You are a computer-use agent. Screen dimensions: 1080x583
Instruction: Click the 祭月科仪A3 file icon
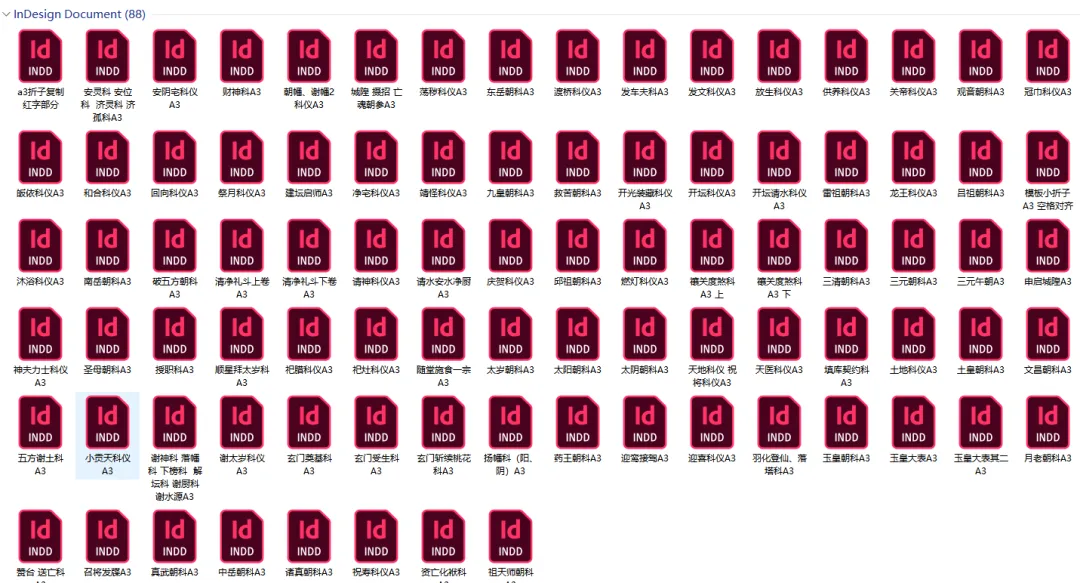[242, 157]
